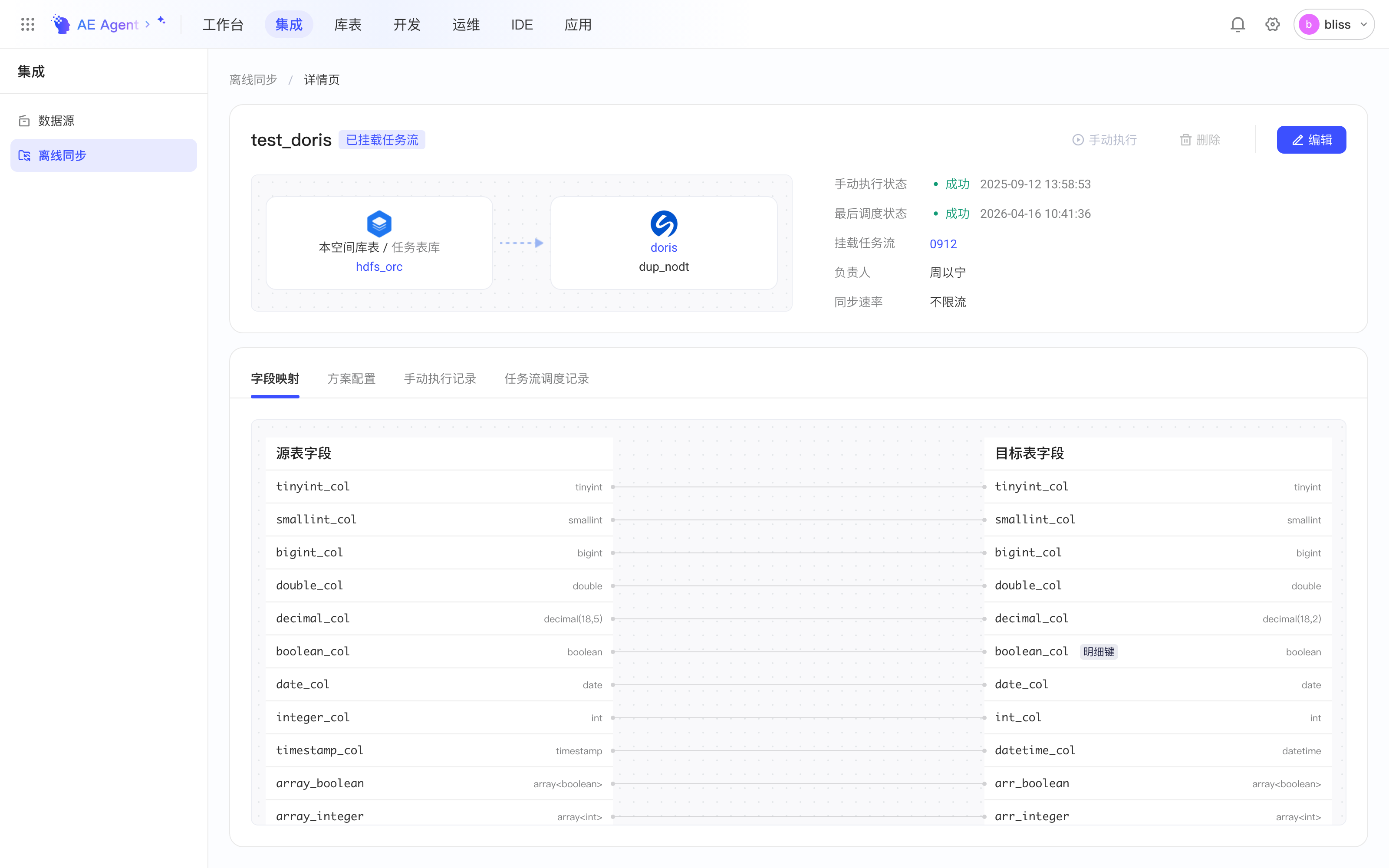This screenshot has width=1389, height=868.
Task: Click the doris database logo icon
Action: 664,224
